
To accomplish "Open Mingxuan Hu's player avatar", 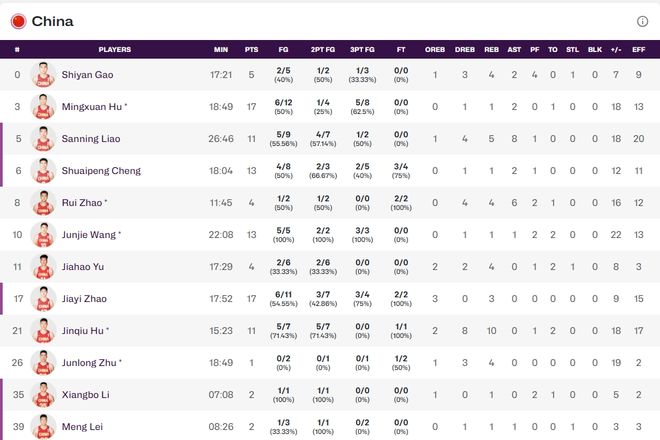I will 43,107.
